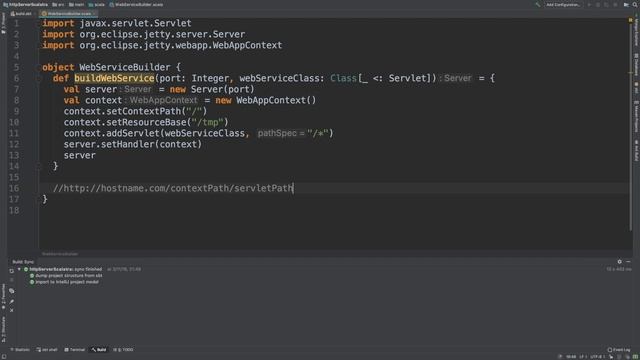Image resolution: width=640 pixels, height=360 pixels.
Task: Open the Project tool window stripe
Action: coord(3,24)
